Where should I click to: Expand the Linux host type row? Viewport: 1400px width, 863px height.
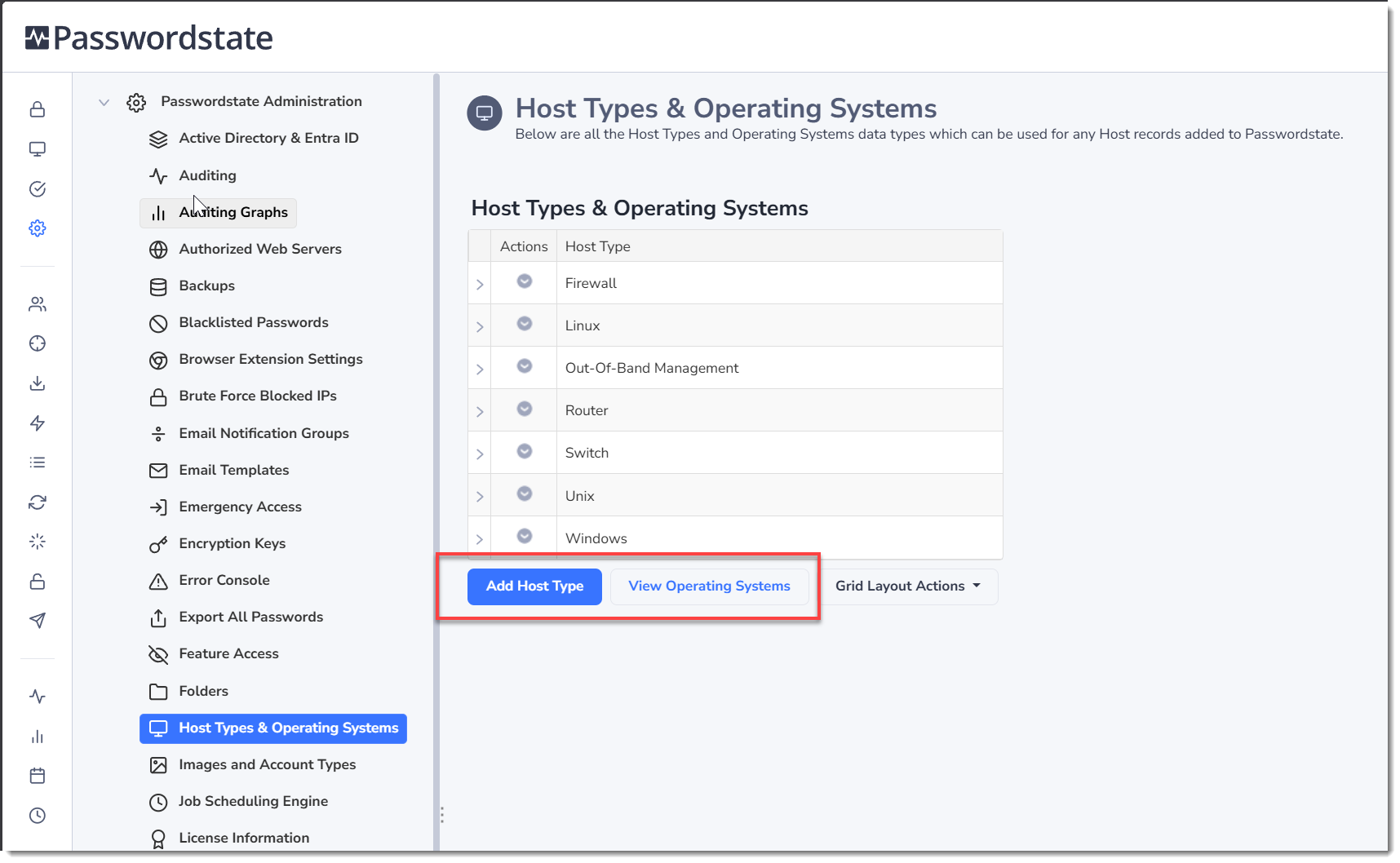point(480,326)
